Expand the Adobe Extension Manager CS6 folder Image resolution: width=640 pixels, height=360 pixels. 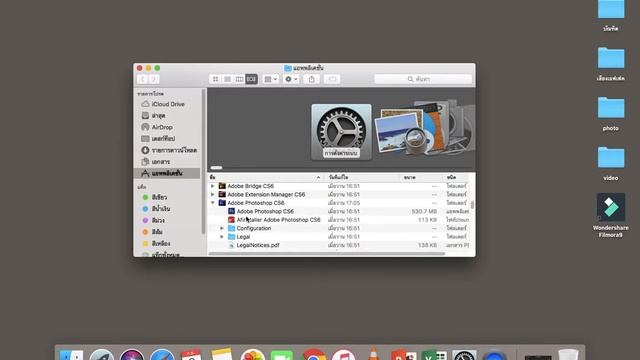tap(212, 195)
